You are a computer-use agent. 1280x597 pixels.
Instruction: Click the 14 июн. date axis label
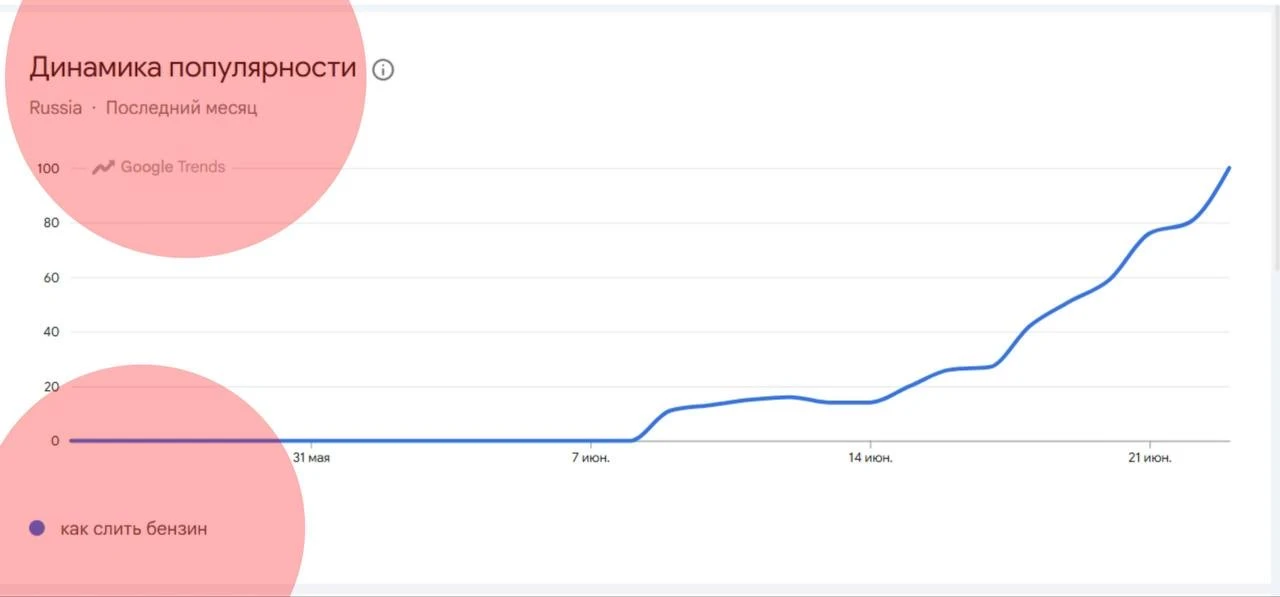pos(871,458)
